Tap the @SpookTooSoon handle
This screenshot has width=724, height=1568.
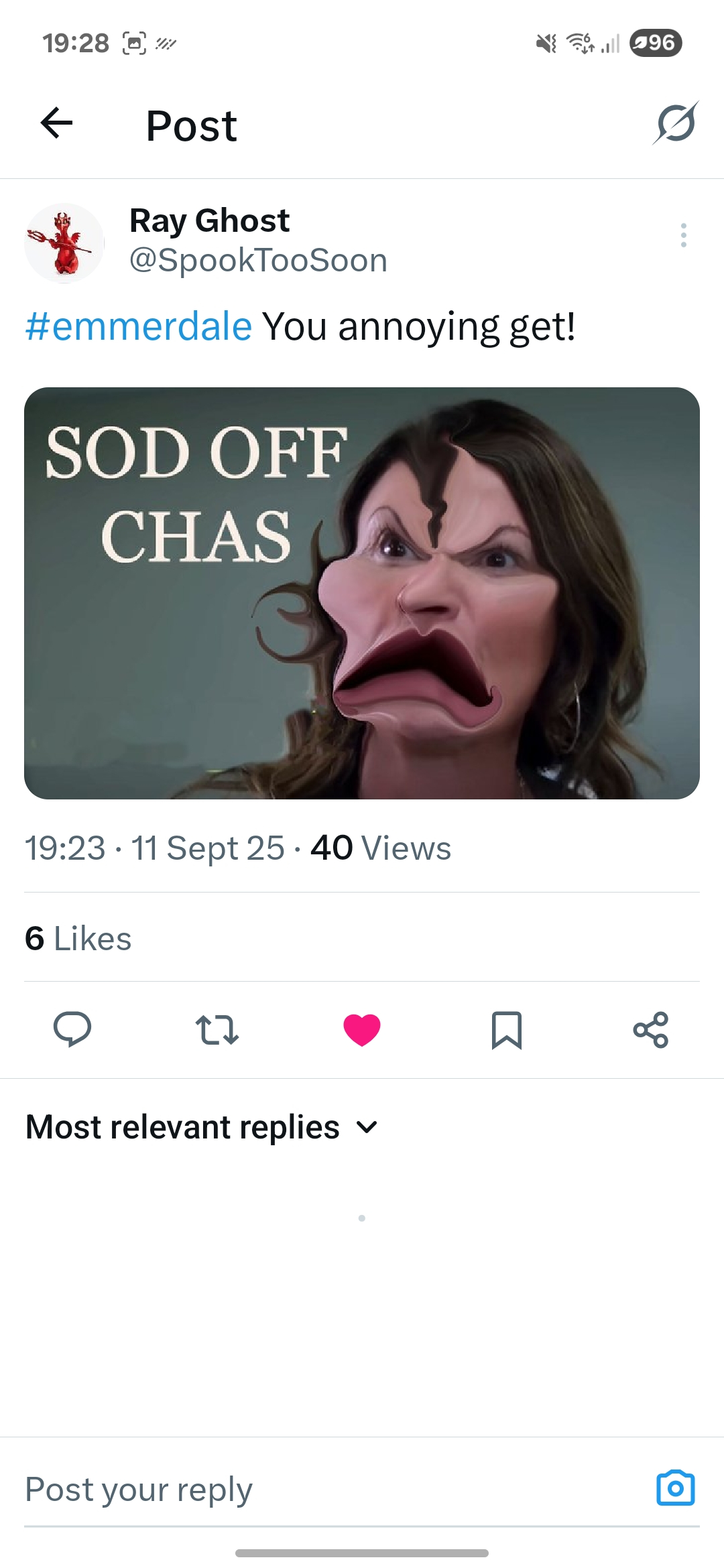pyautogui.click(x=259, y=260)
